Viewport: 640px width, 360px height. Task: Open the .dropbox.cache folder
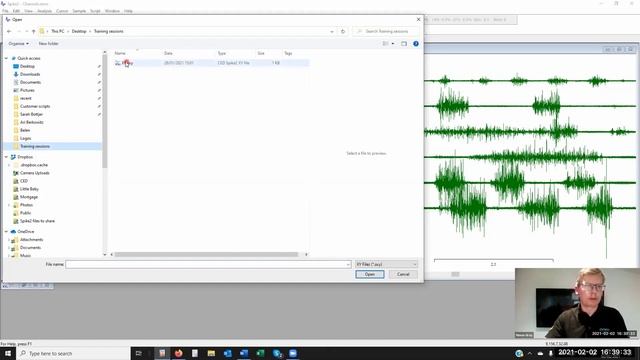pos(34,165)
